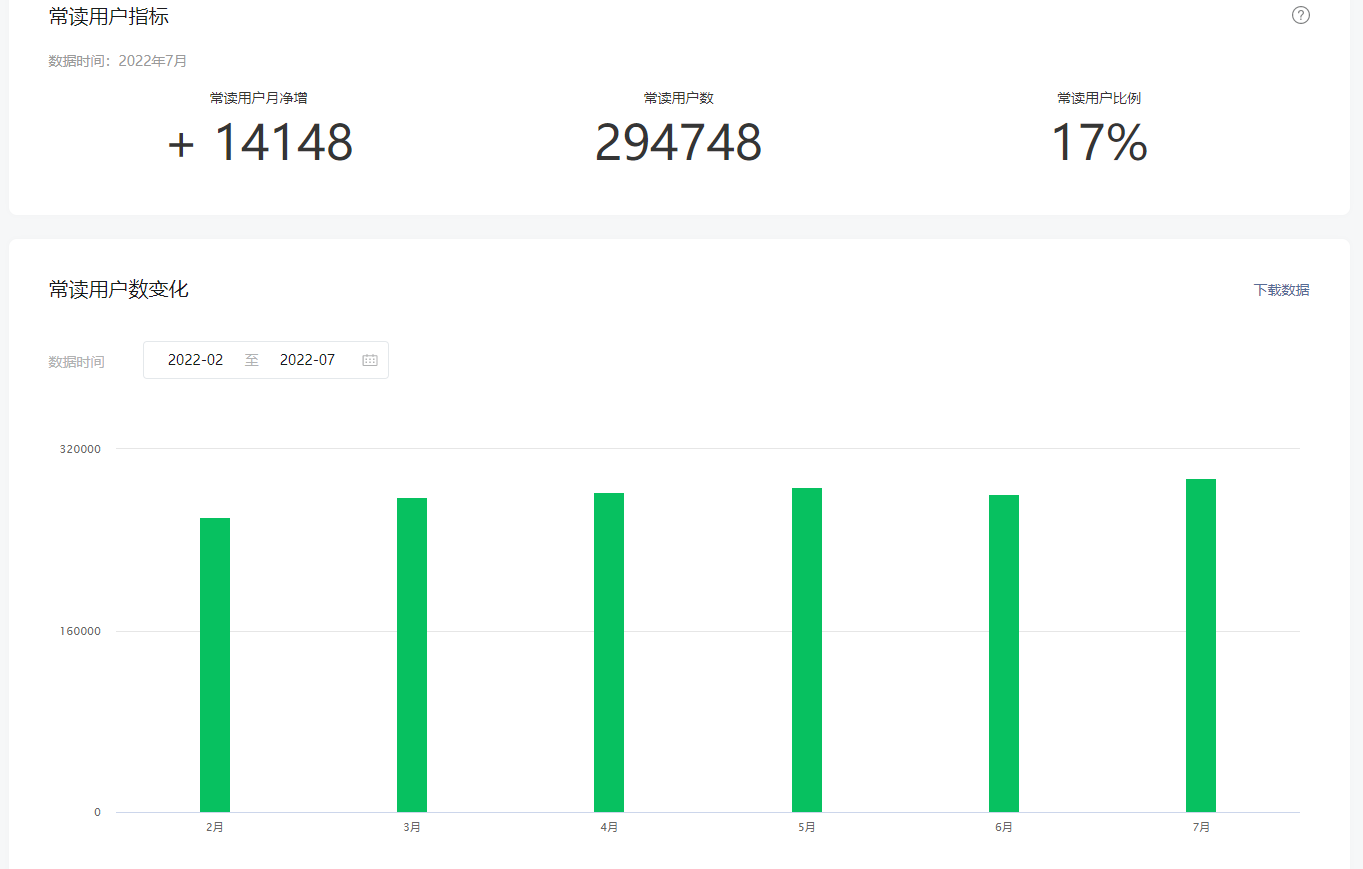This screenshot has height=869, width=1363.
Task: Click the 294748 常读用户数 figure
Action: click(678, 142)
